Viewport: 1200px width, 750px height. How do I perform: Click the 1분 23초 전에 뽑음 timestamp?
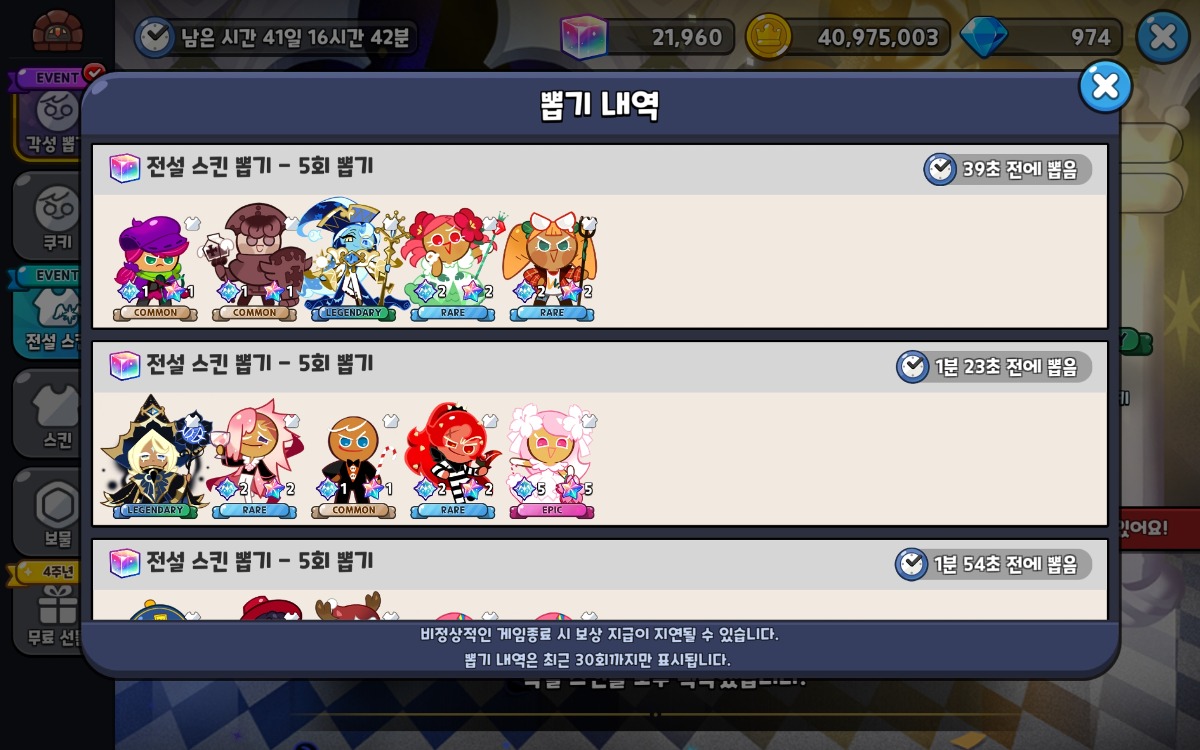(994, 367)
